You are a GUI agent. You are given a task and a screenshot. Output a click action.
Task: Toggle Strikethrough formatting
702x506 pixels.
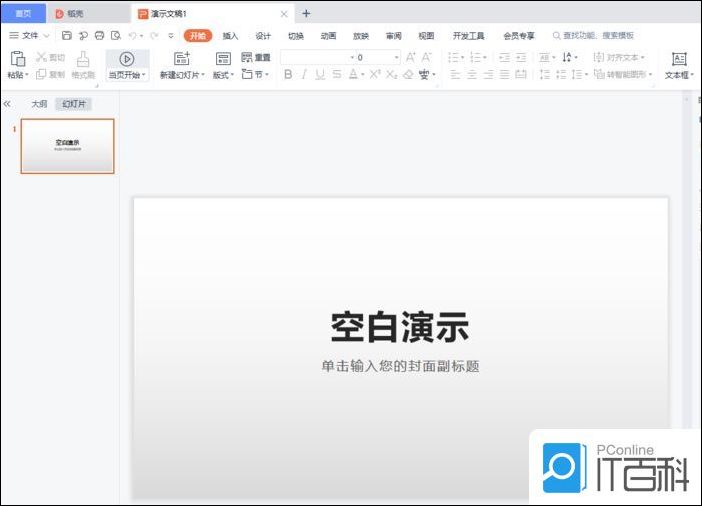337,74
